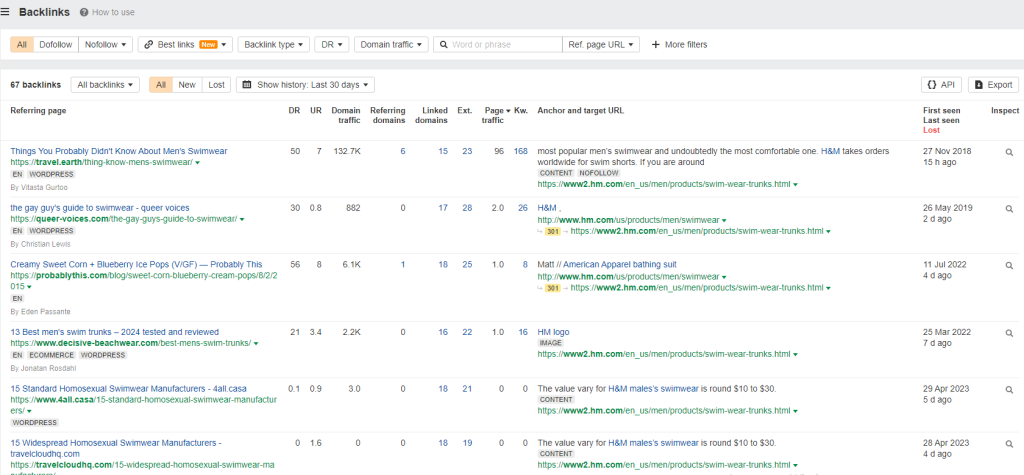Add More filters
This screenshot has height=475, width=1024.
tap(679, 45)
